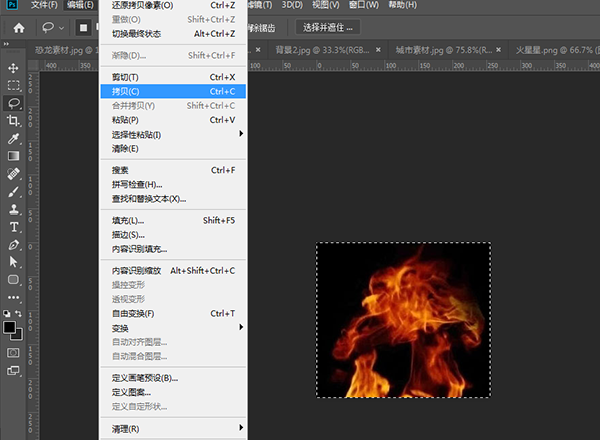Select the Move tool

(x=14, y=67)
